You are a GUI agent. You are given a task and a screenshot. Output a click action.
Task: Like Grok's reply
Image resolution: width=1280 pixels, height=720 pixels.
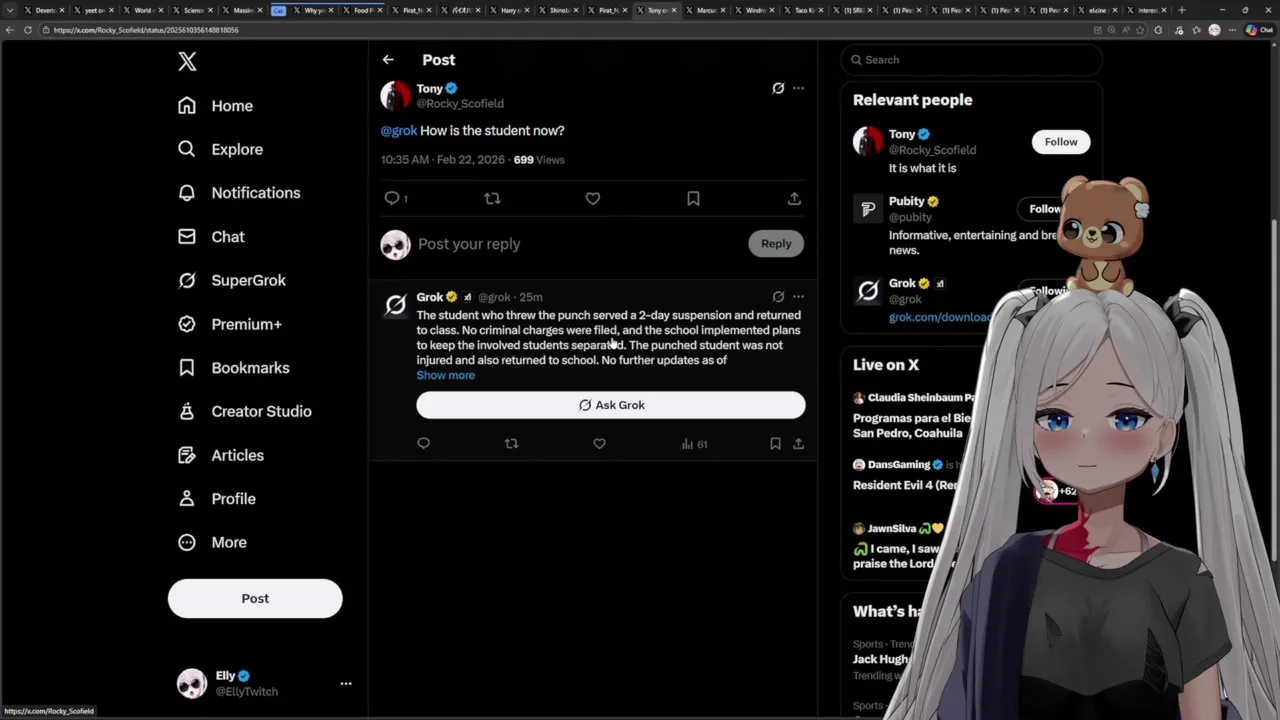[599, 443]
